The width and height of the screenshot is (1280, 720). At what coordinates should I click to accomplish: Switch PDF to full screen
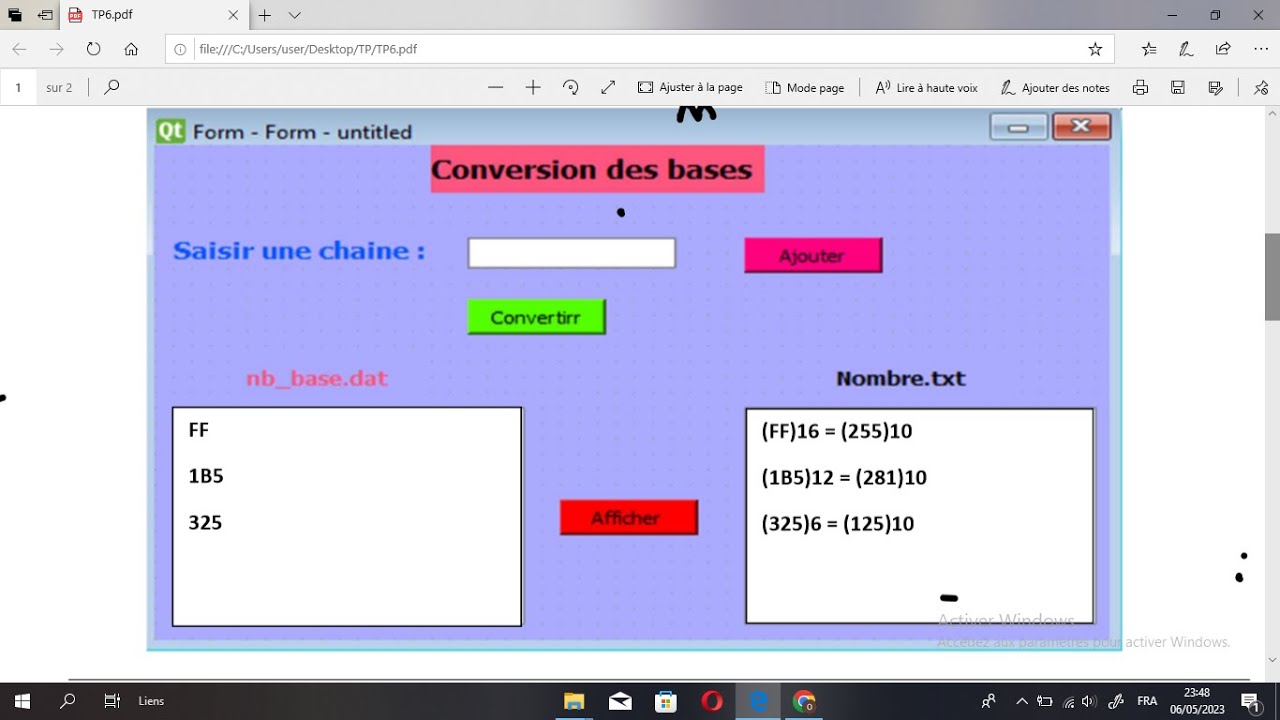click(608, 87)
